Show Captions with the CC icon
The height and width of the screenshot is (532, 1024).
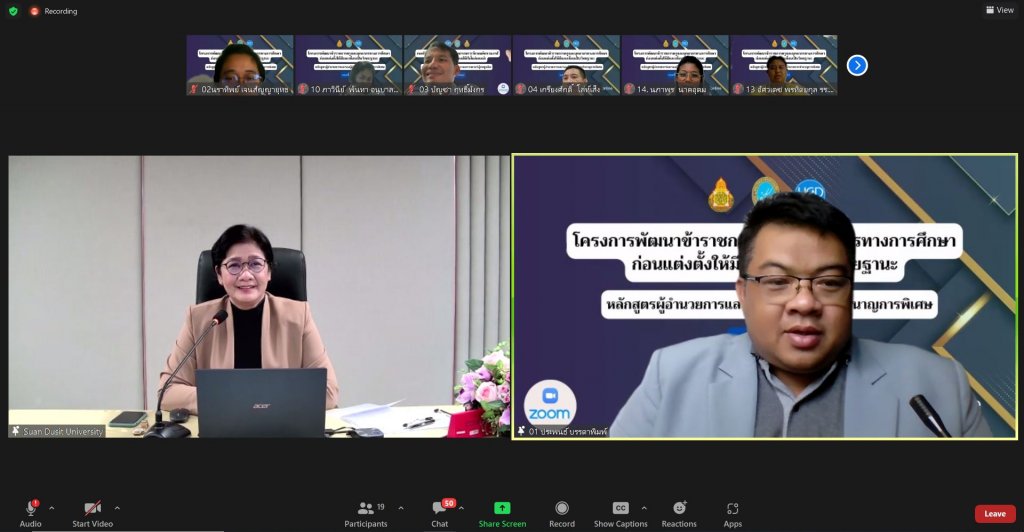(620, 509)
